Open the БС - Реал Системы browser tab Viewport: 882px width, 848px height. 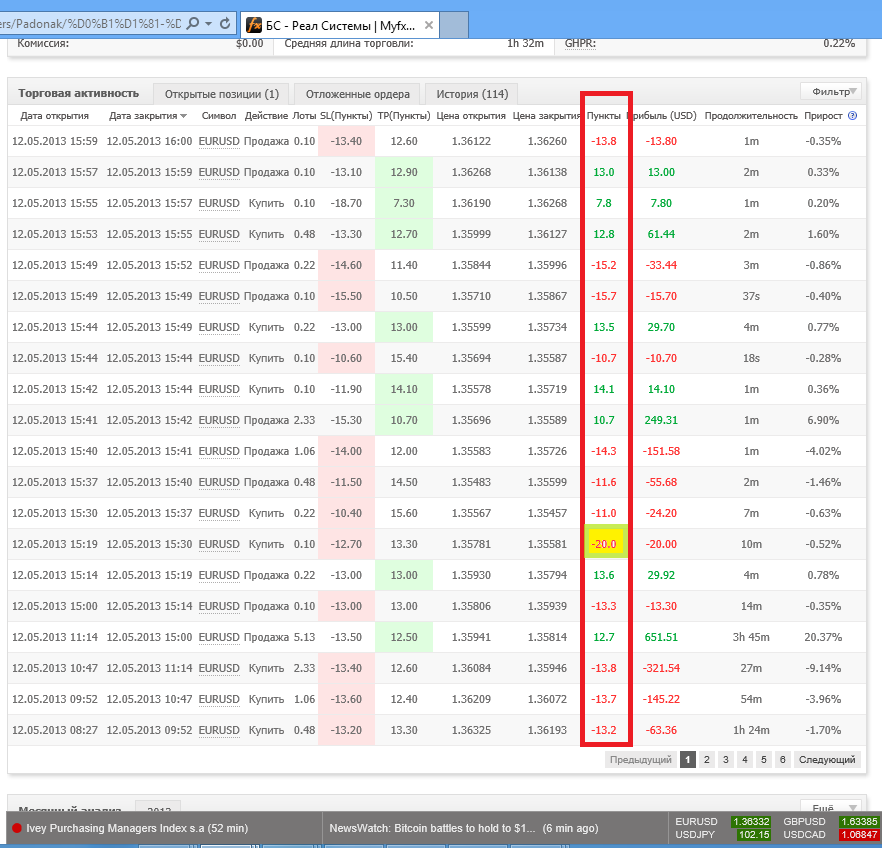340,25
